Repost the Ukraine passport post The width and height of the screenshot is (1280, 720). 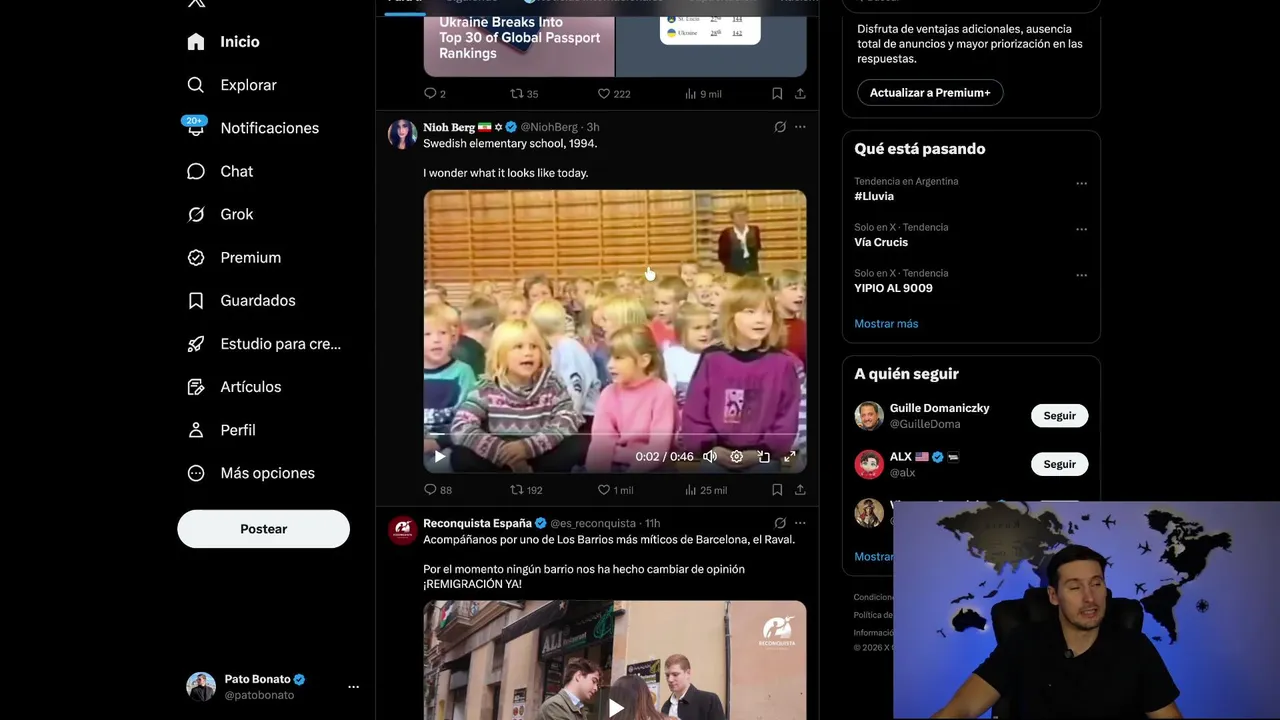(x=524, y=94)
